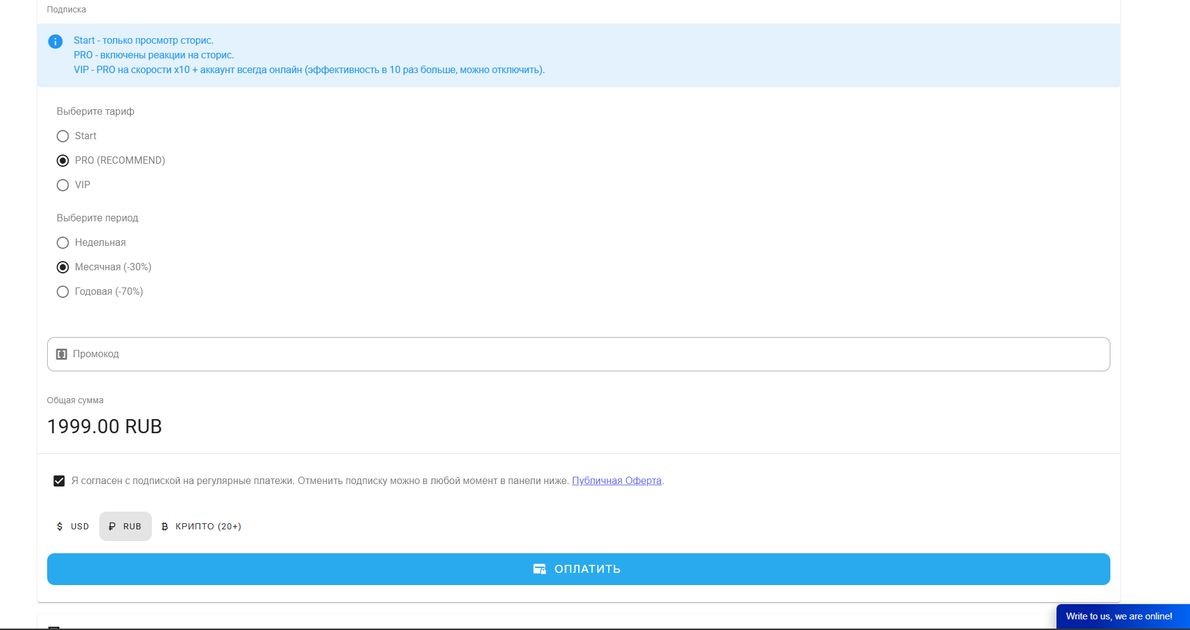Screen dimensions: 1190x630
Task: Click the dollar sign icon for USD
Action: (60, 527)
